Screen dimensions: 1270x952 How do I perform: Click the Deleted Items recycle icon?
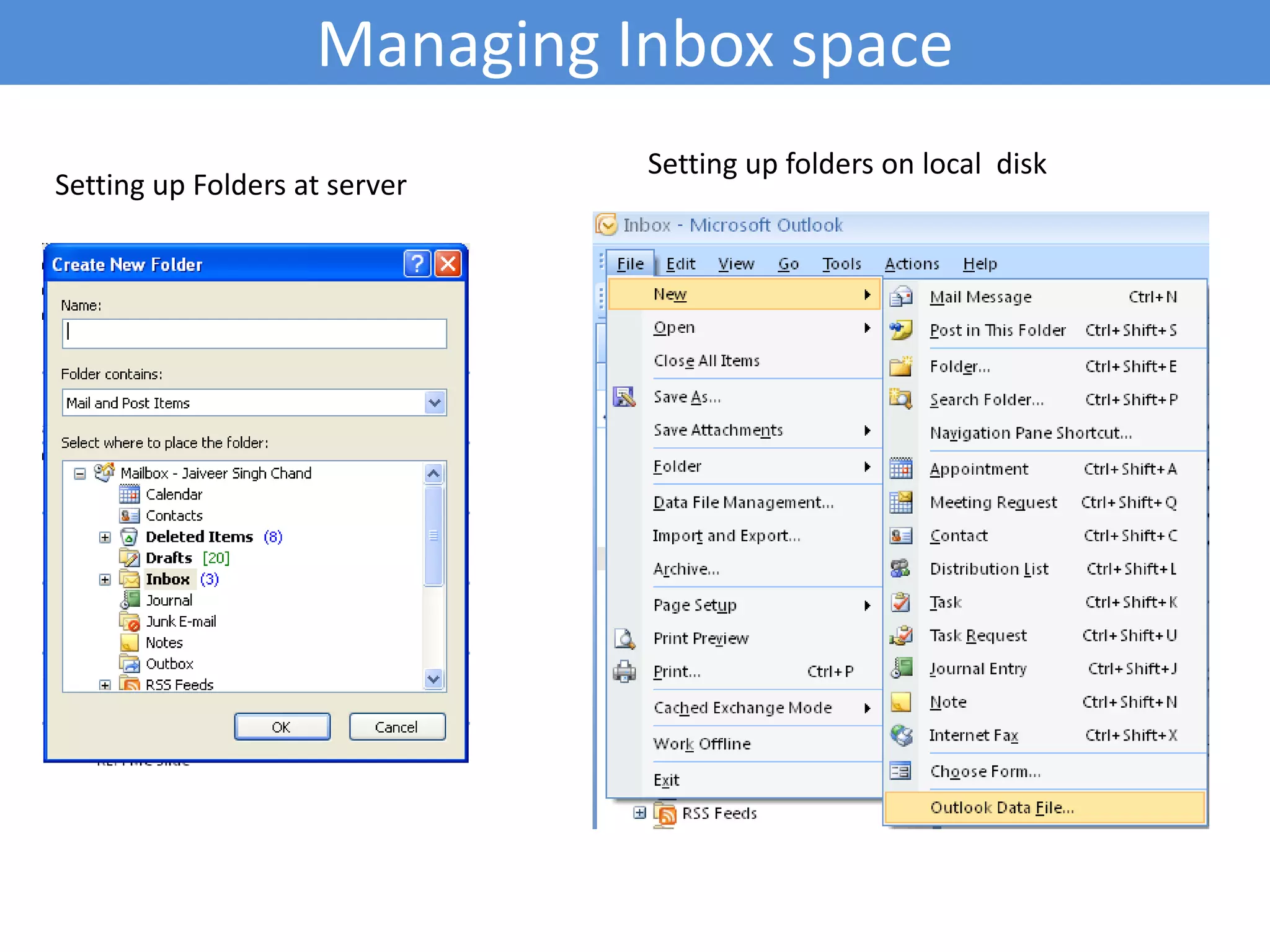click(x=129, y=536)
